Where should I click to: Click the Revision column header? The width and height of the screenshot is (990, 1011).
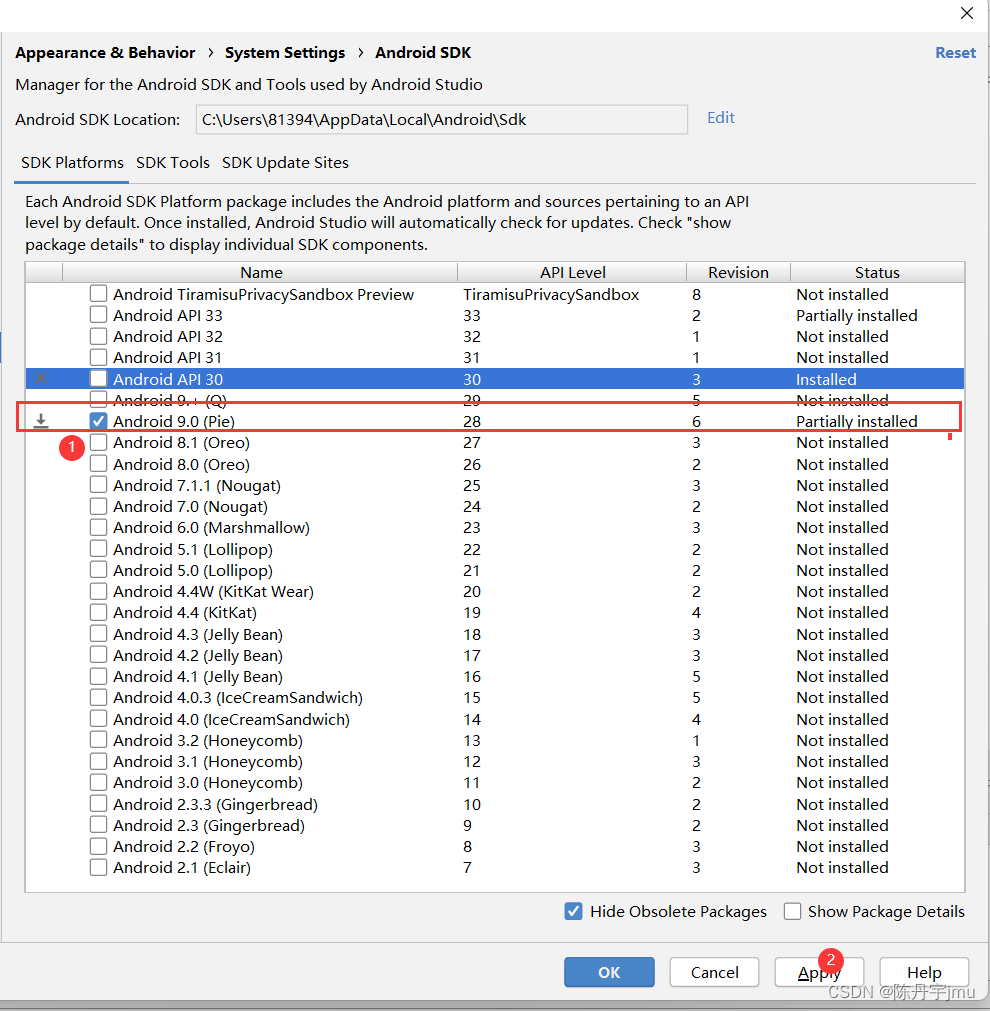(x=738, y=272)
